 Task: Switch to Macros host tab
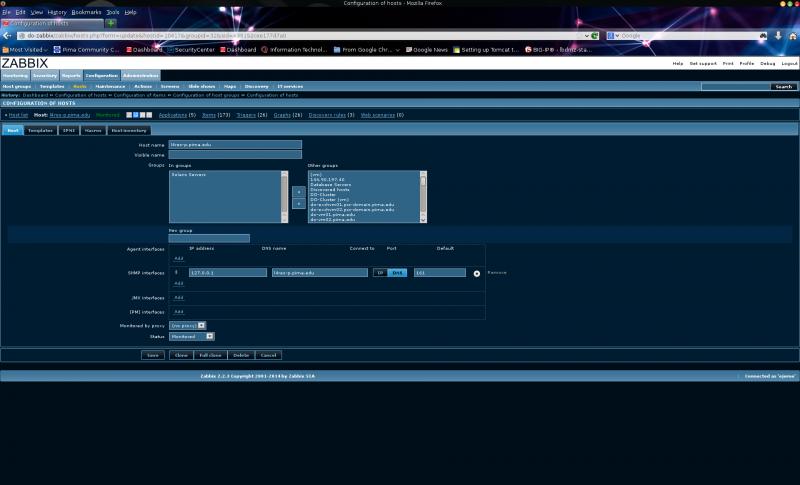(x=93, y=131)
